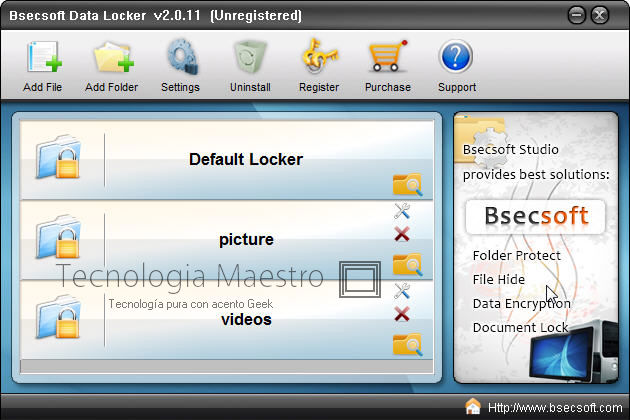Image resolution: width=630 pixels, height=420 pixels.
Task: Open tools settings for videos locker
Action: pos(402,291)
